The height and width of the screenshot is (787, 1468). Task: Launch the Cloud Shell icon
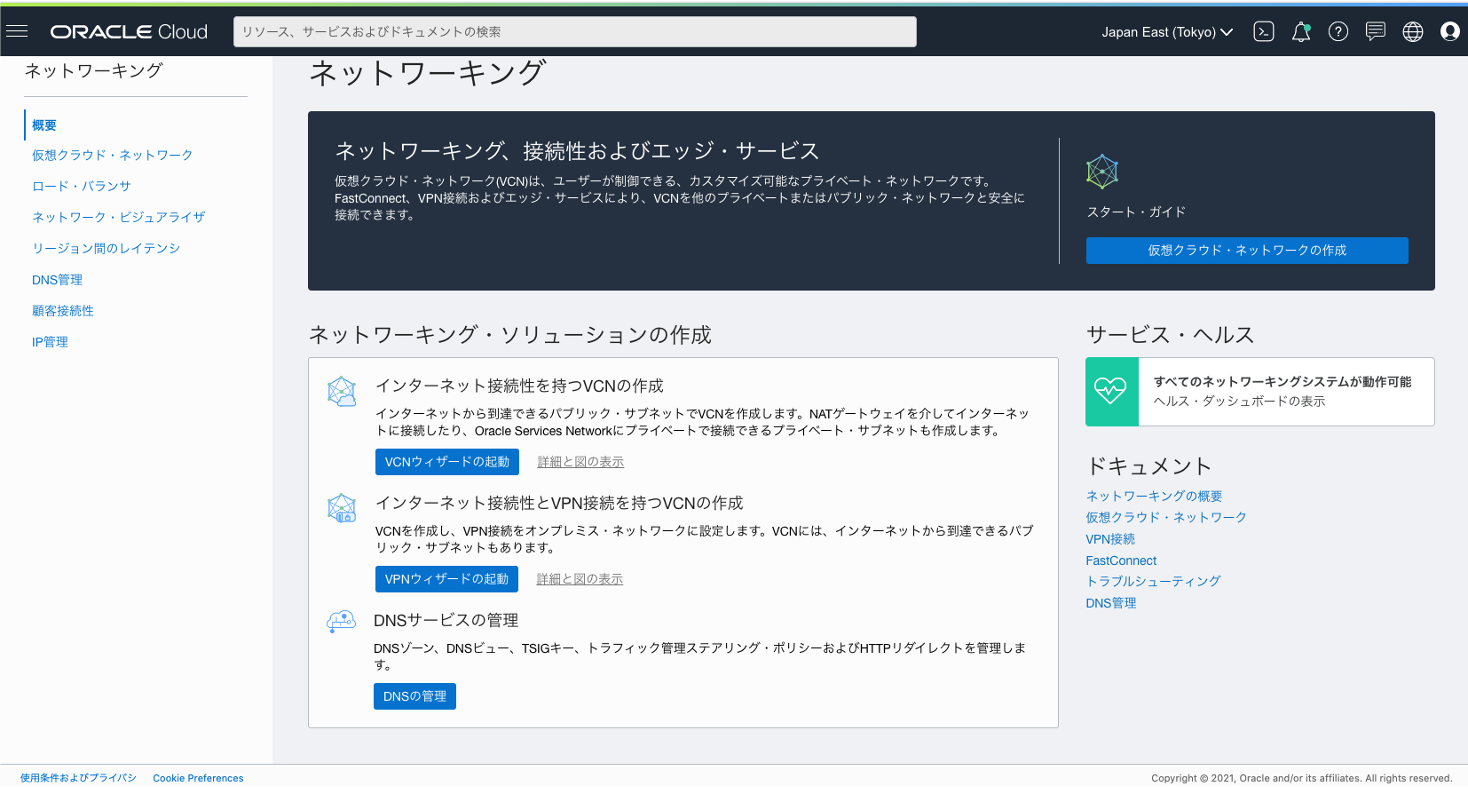1264,32
